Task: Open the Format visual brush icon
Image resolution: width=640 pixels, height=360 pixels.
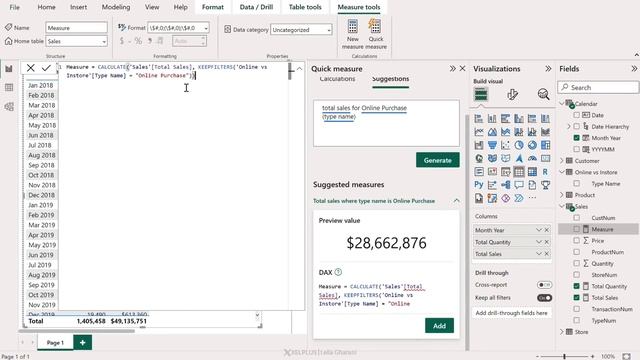Action: 512,94
